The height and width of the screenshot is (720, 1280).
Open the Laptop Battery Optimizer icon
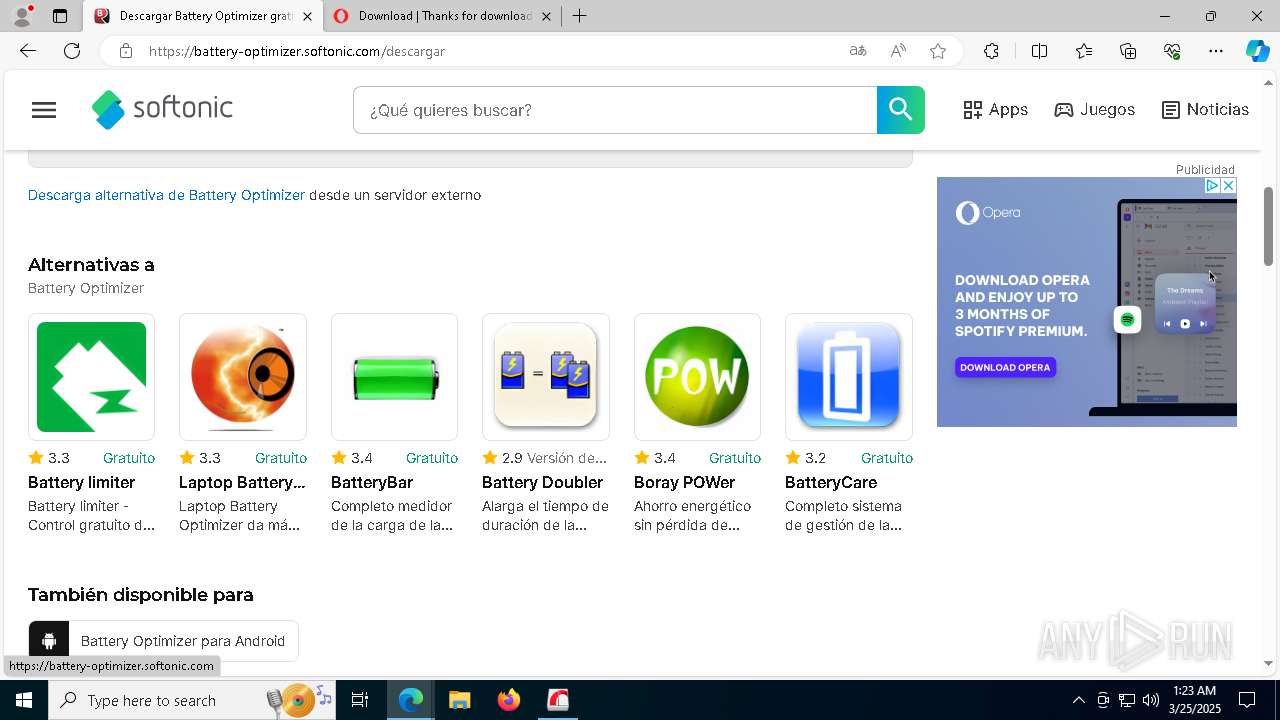coord(243,377)
